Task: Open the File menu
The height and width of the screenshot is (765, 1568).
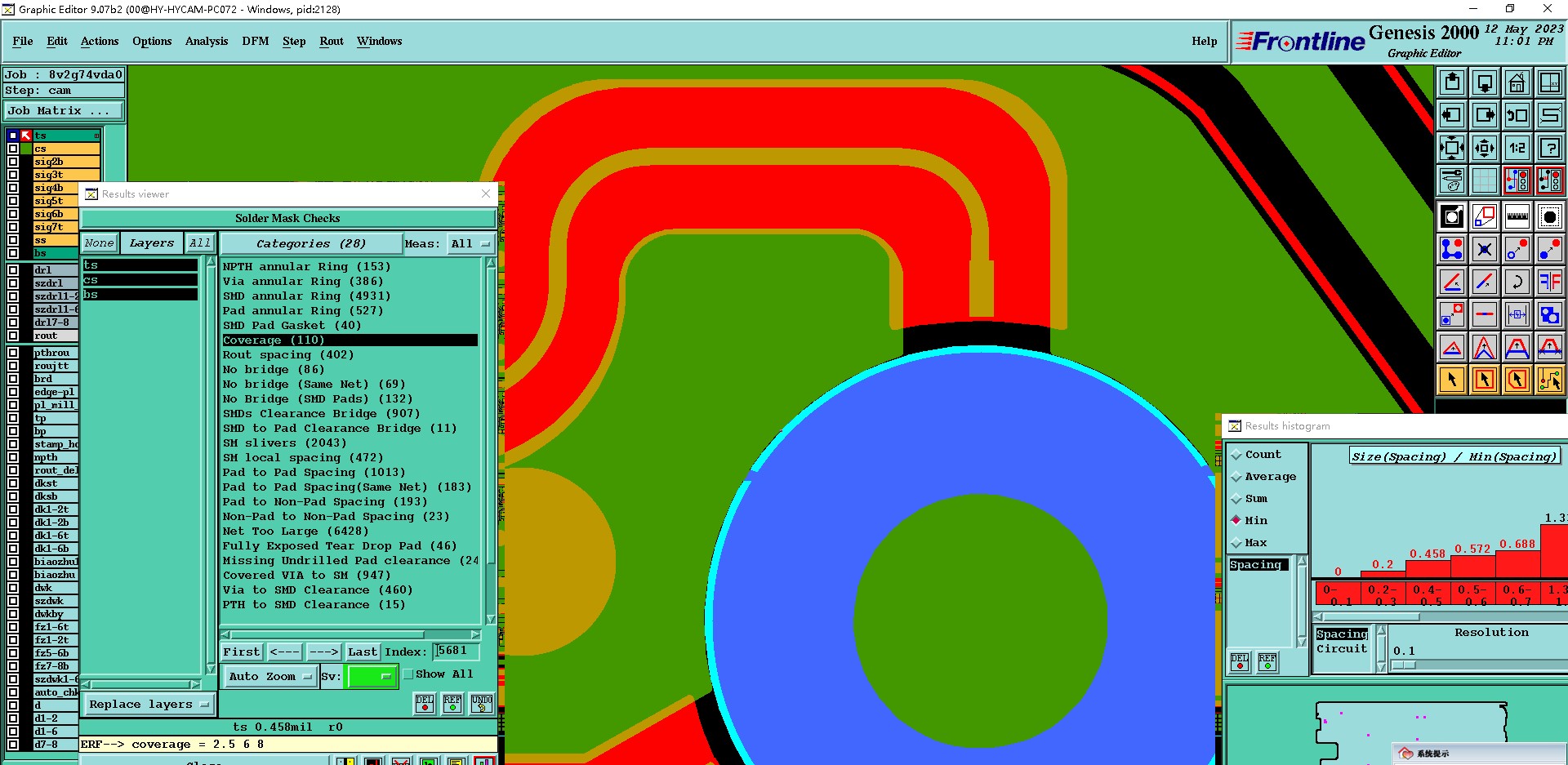Action: click(x=23, y=42)
